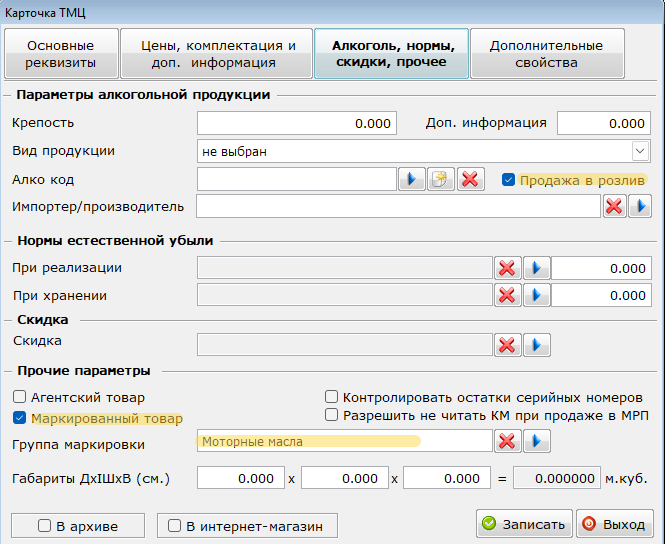
Task: Clear Скидка with the red X
Action: coord(508,345)
